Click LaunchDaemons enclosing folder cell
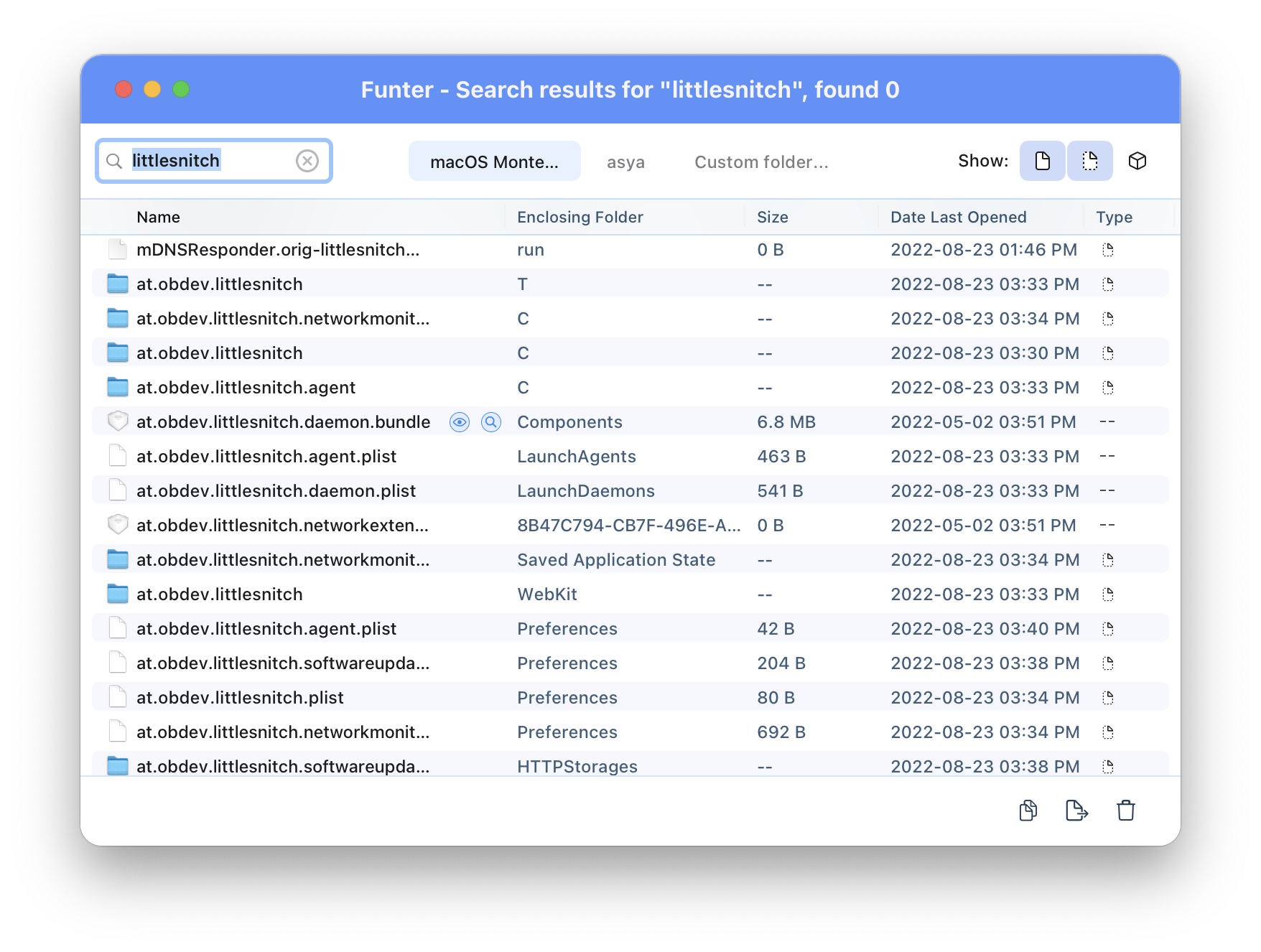 click(x=586, y=491)
